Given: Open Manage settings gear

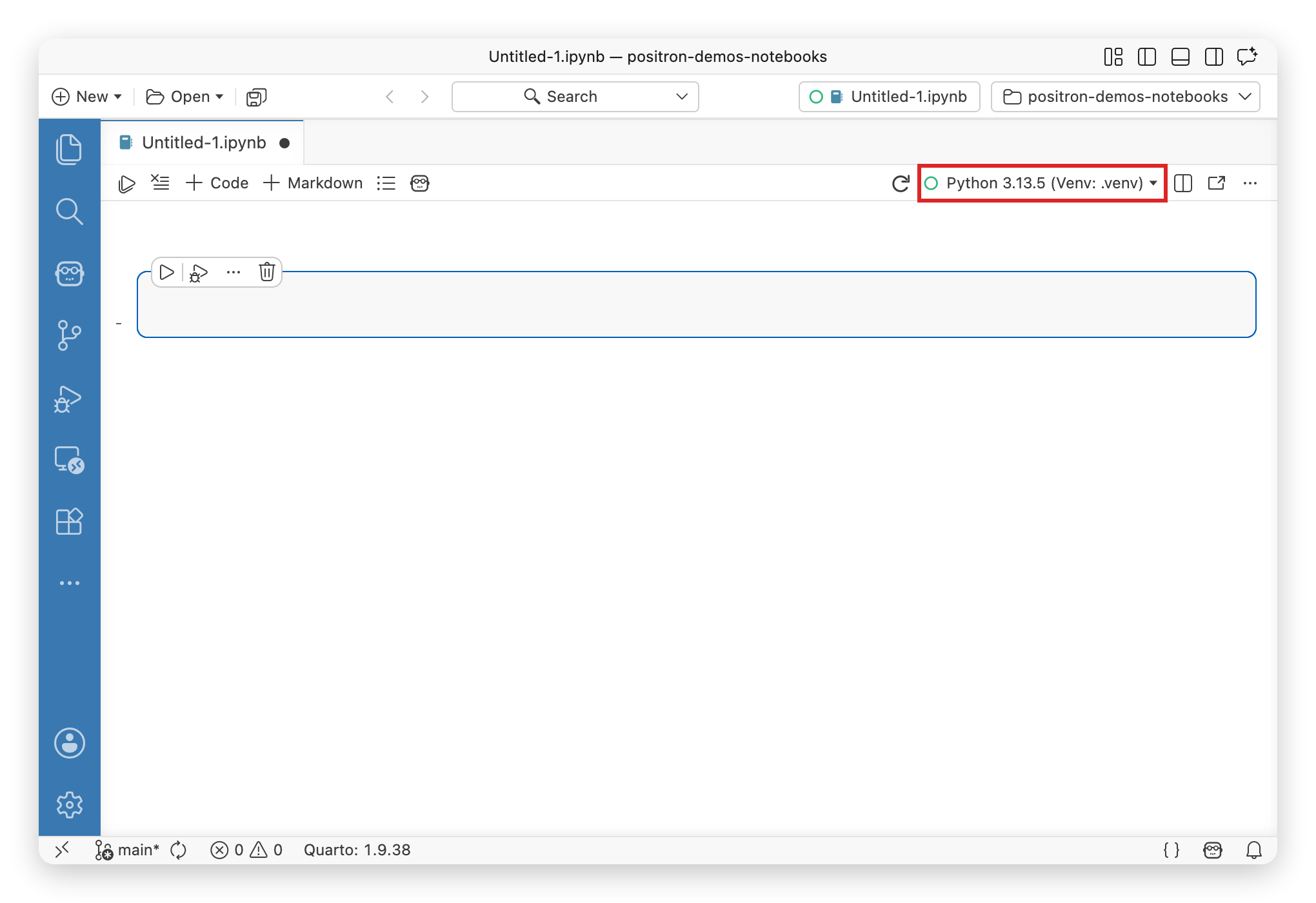Looking at the screenshot, I should (x=69, y=805).
